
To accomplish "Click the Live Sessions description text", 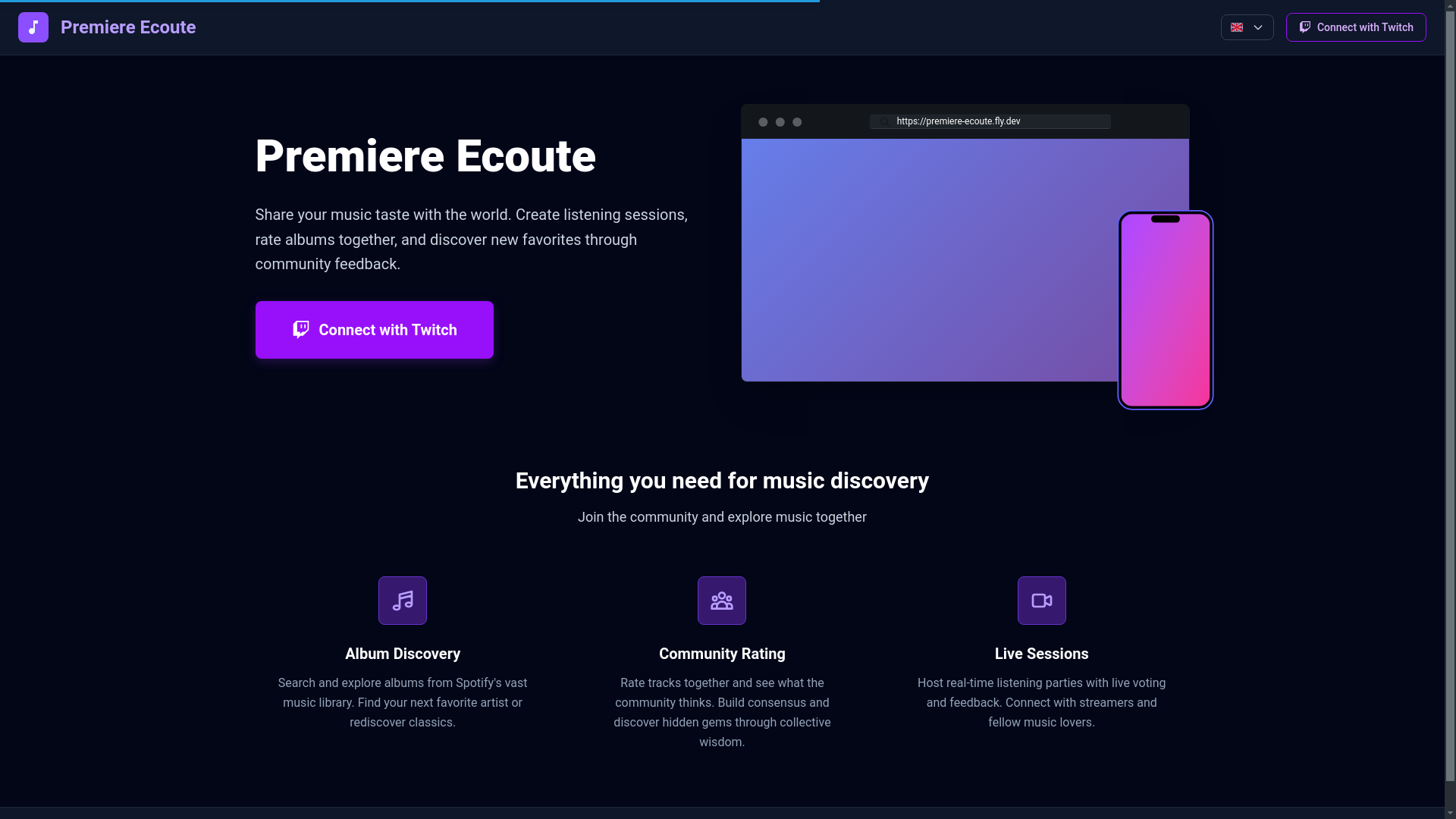I will click(x=1042, y=703).
